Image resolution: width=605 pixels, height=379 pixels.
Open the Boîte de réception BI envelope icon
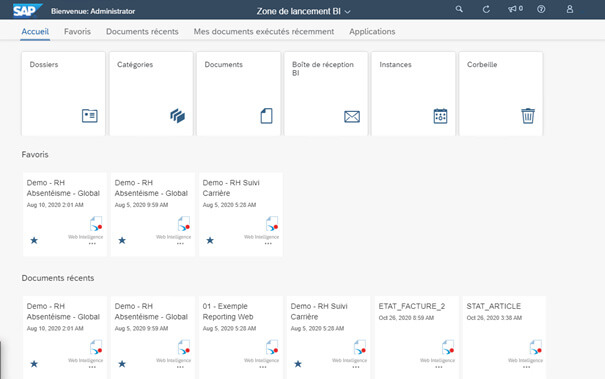pyautogui.click(x=352, y=117)
